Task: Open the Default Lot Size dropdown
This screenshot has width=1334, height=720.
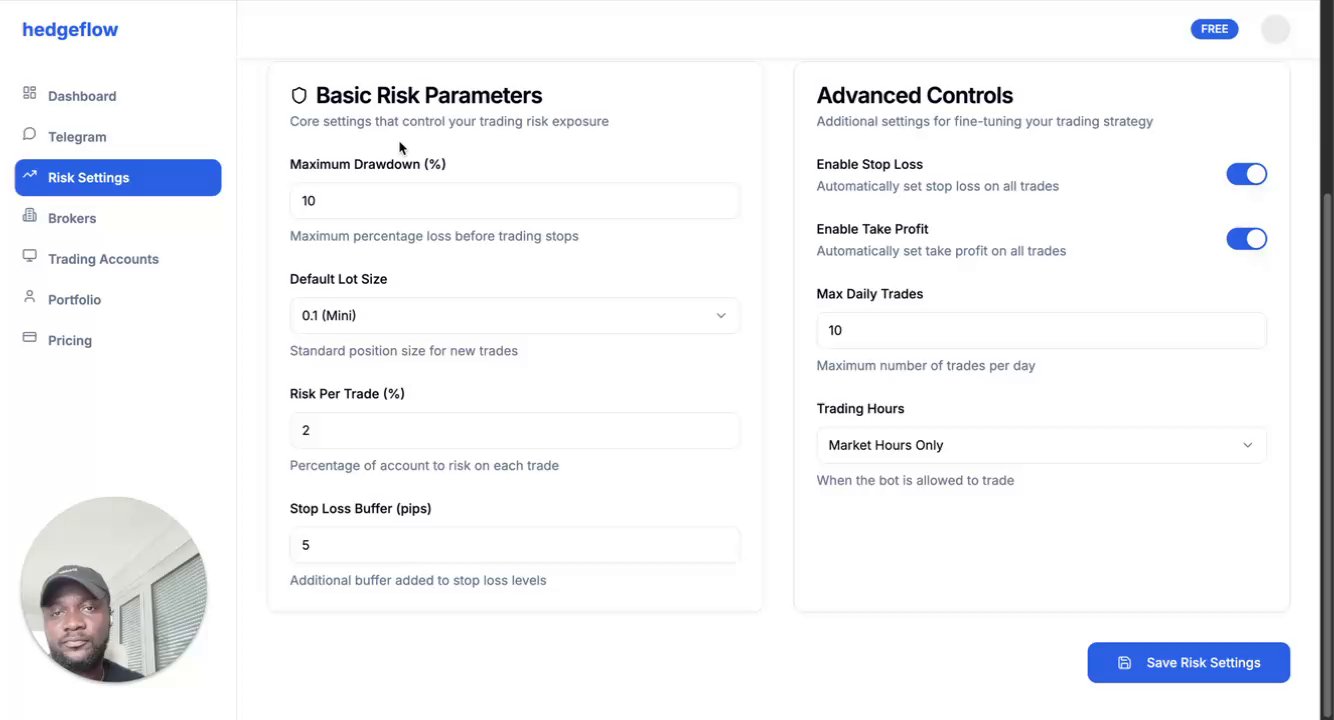Action: coord(514,316)
